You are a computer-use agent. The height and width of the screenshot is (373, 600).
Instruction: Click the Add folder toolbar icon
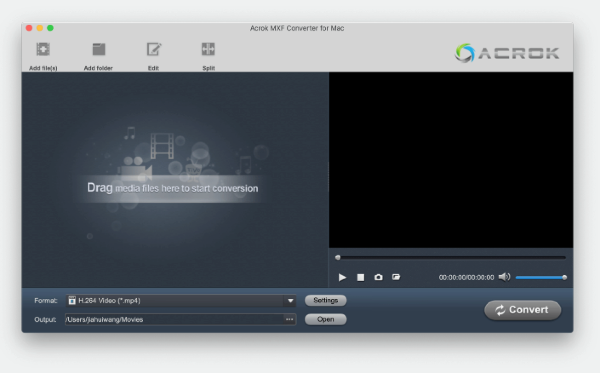pos(99,49)
